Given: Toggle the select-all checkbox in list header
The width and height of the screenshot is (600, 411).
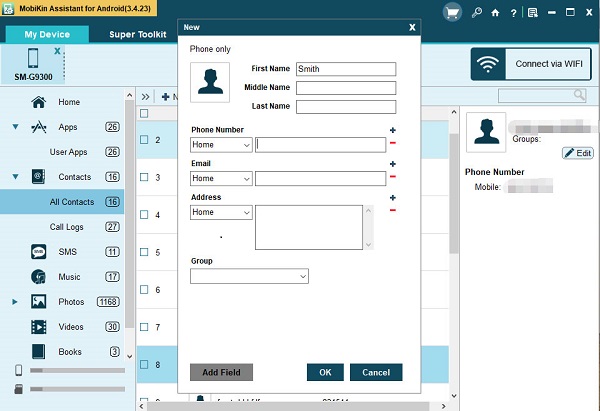Looking at the screenshot, I should pyautogui.click(x=143, y=113).
